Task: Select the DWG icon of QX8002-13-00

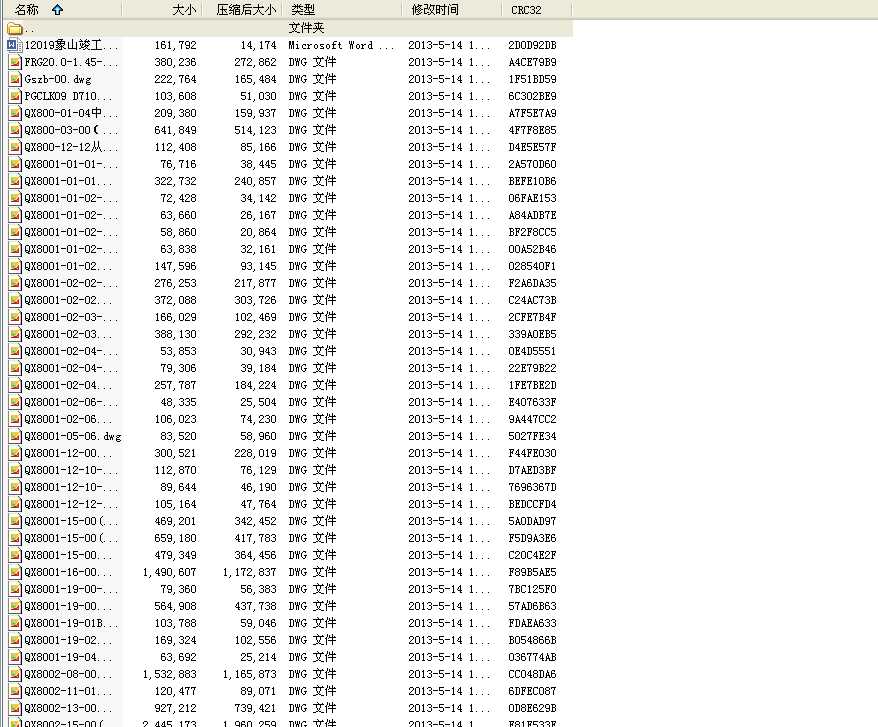Action: (16, 707)
